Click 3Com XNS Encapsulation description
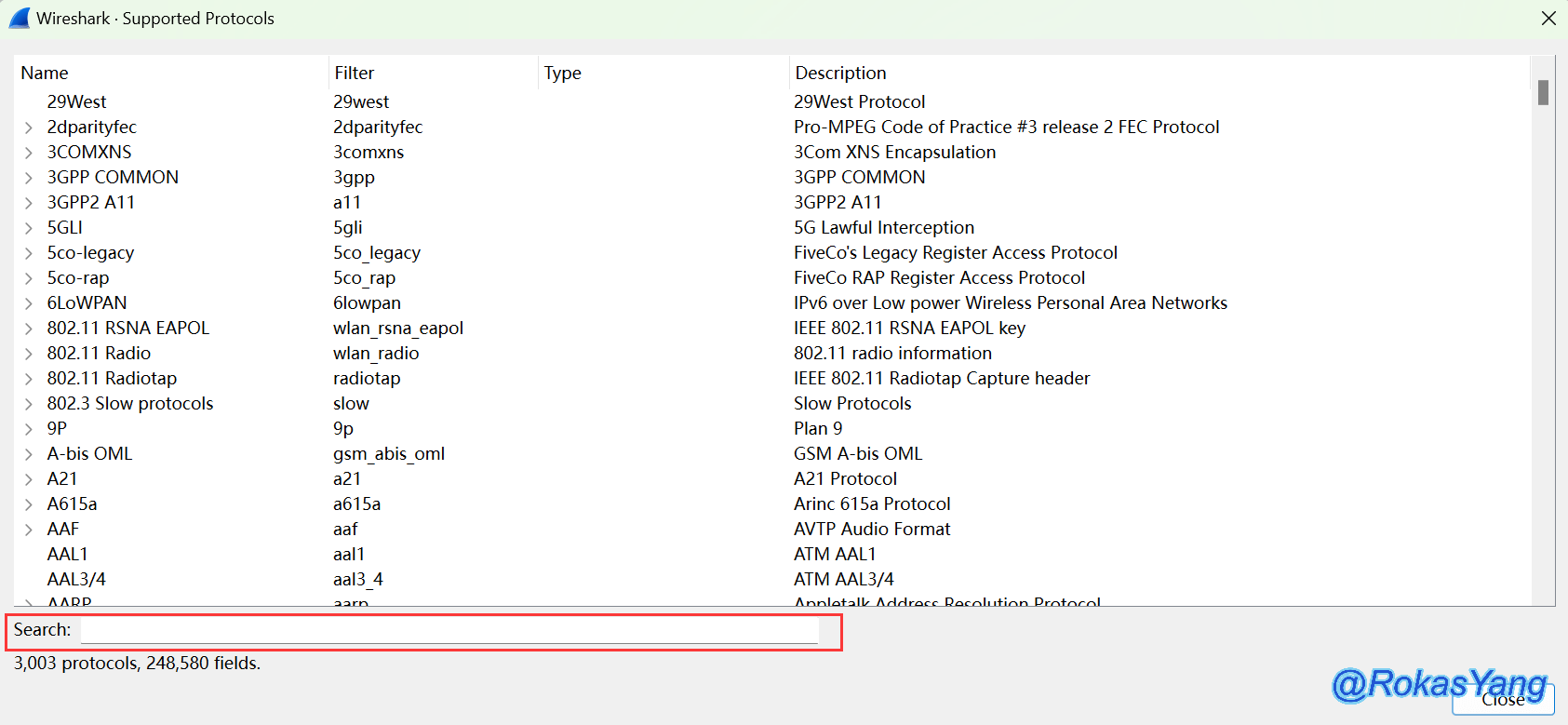 tap(894, 152)
